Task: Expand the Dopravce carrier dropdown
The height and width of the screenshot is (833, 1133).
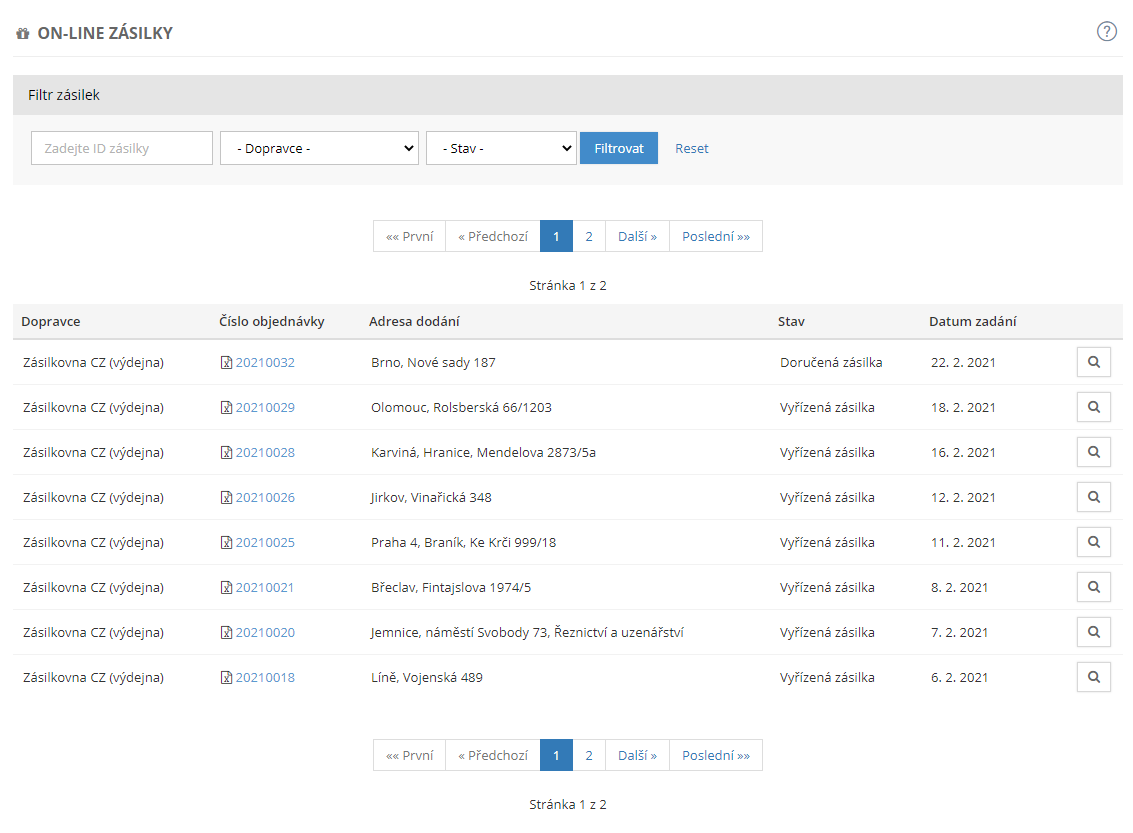Action: (319, 148)
